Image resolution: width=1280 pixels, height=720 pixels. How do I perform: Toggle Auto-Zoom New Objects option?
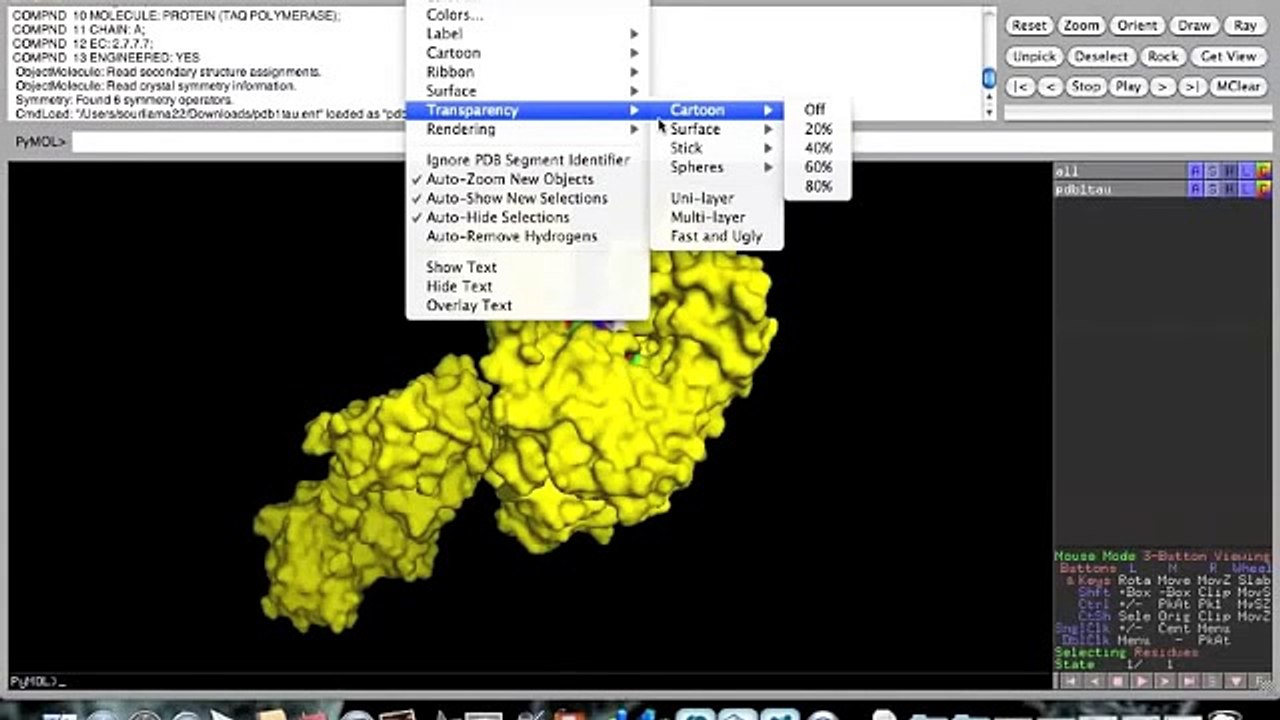coord(527,179)
